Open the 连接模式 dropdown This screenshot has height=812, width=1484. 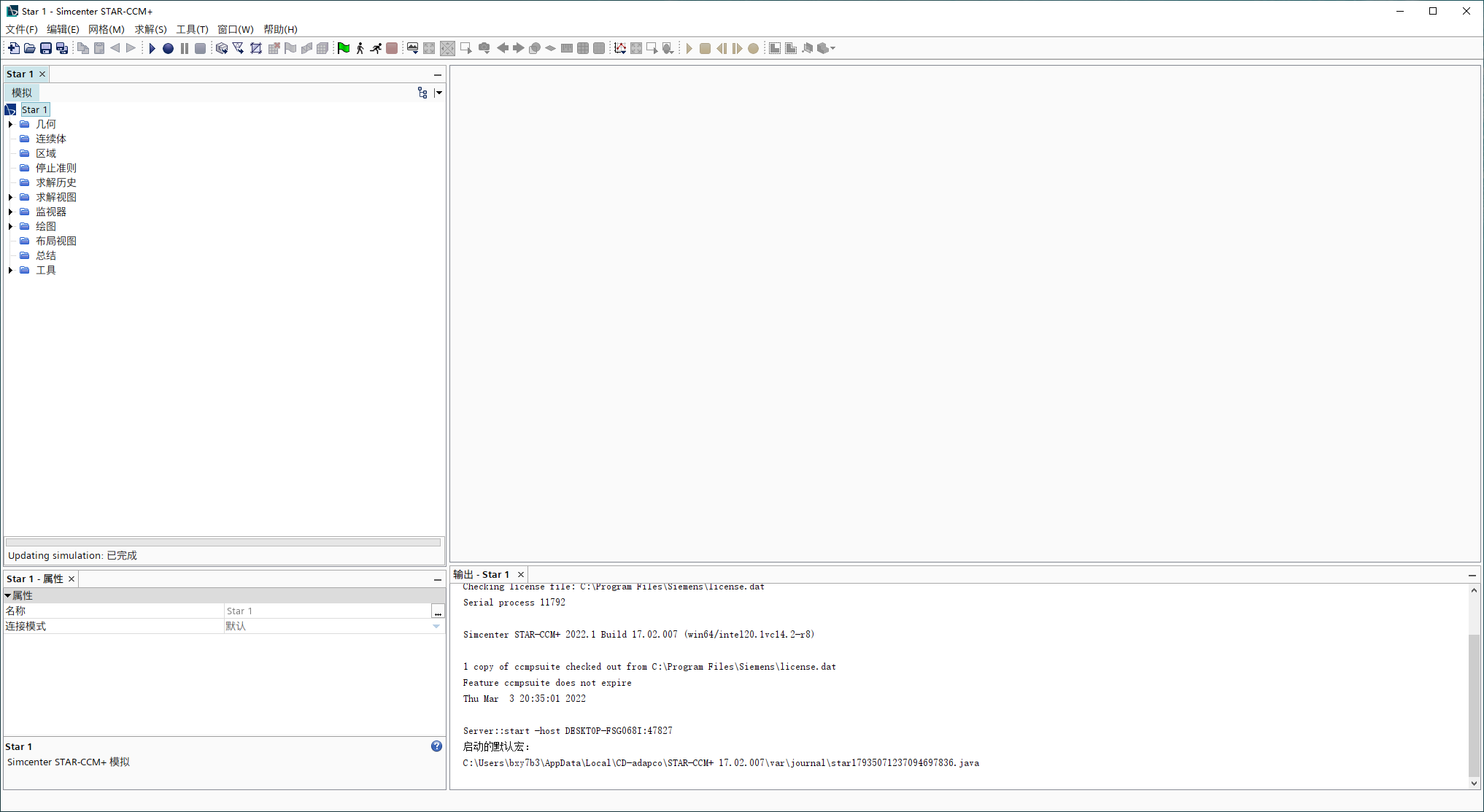tap(436, 626)
